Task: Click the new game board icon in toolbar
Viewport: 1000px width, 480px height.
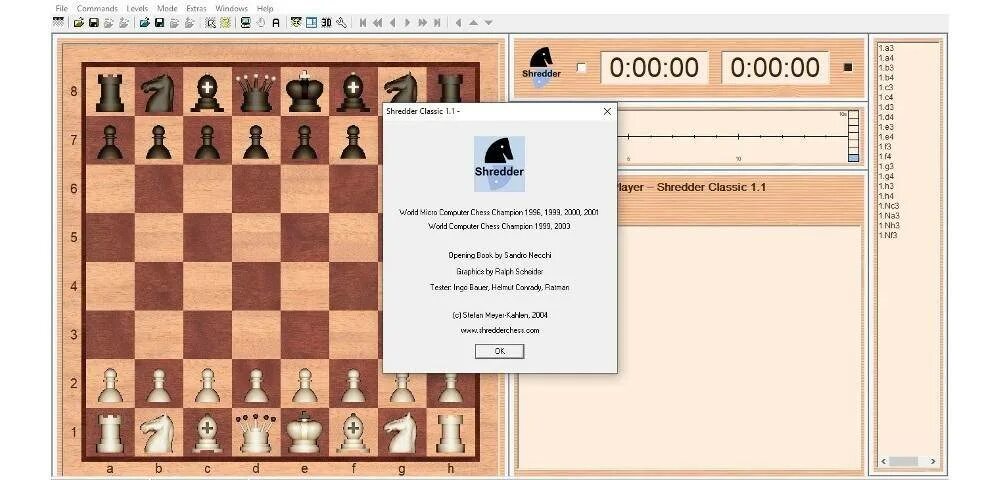Action: 58,23
